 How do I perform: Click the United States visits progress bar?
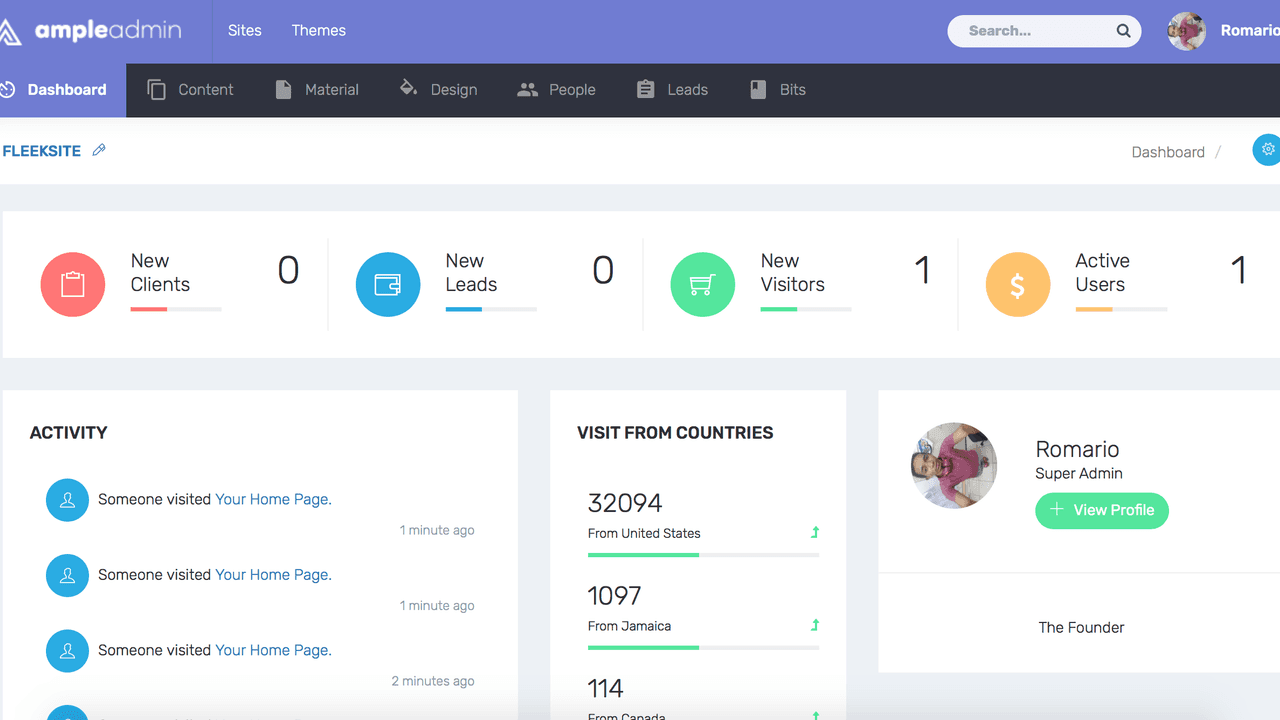click(703, 555)
